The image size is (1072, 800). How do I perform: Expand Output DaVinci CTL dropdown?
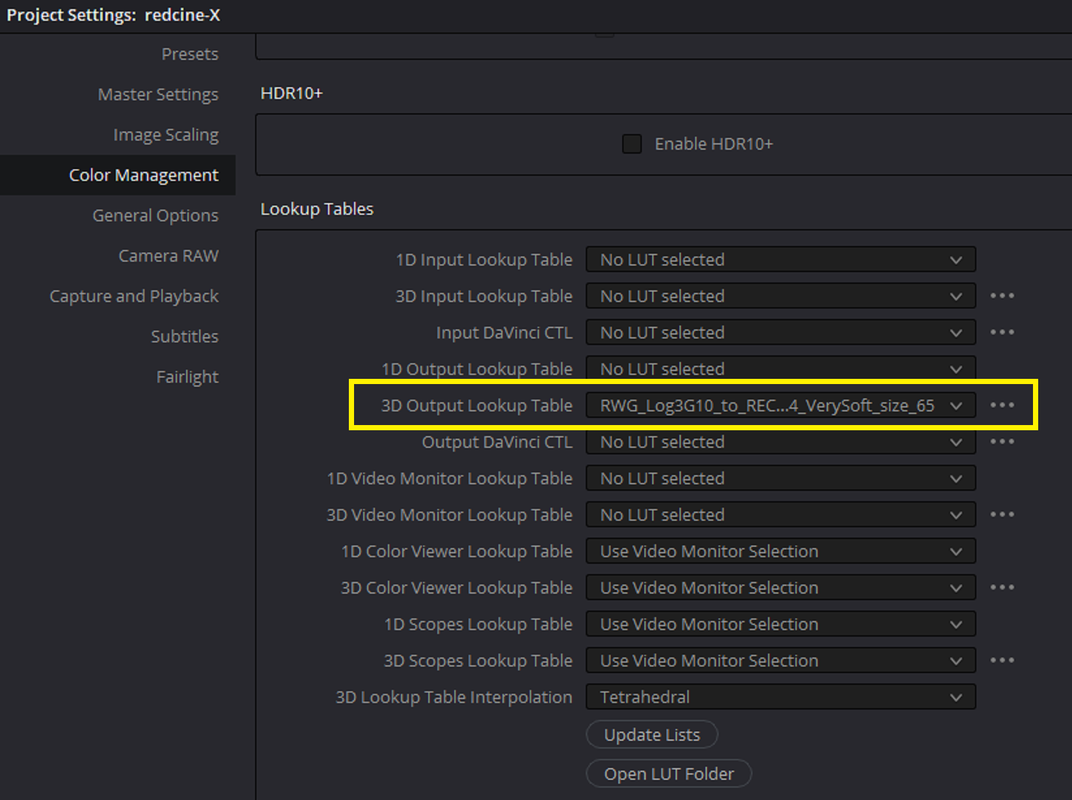(781, 442)
